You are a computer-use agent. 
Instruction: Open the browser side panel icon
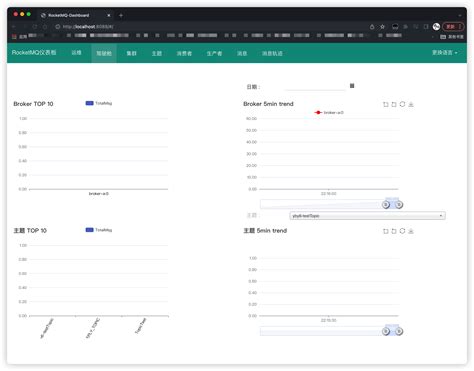tap(426, 27)
